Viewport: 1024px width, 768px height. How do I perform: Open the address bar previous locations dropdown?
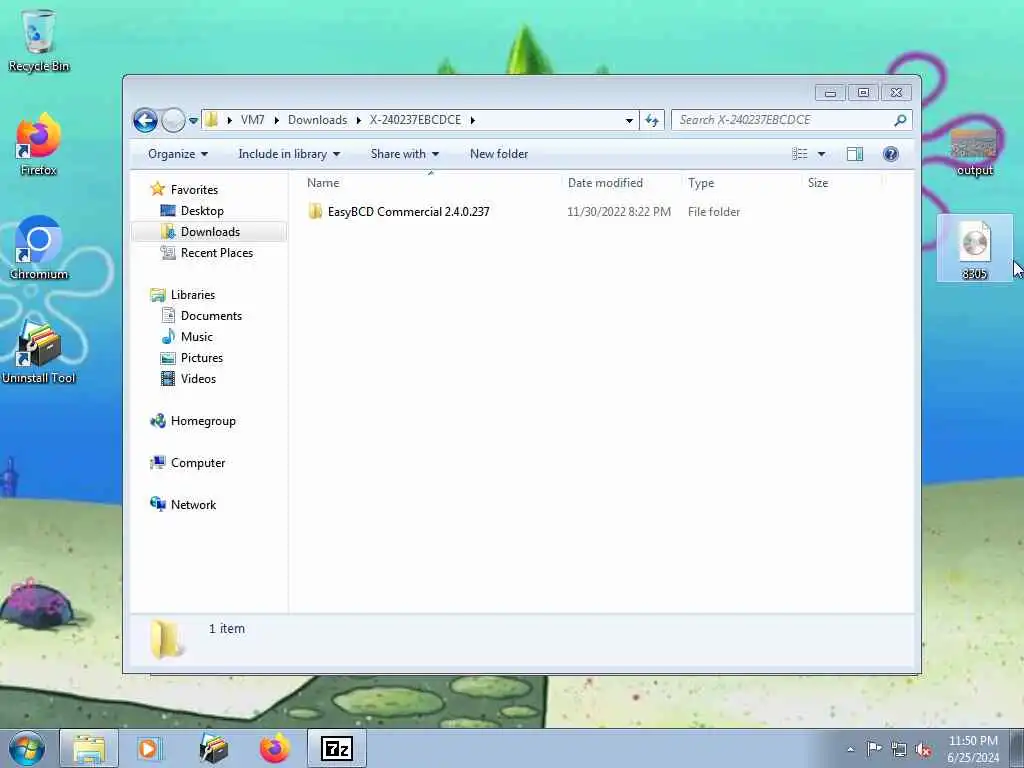[629, 120]
